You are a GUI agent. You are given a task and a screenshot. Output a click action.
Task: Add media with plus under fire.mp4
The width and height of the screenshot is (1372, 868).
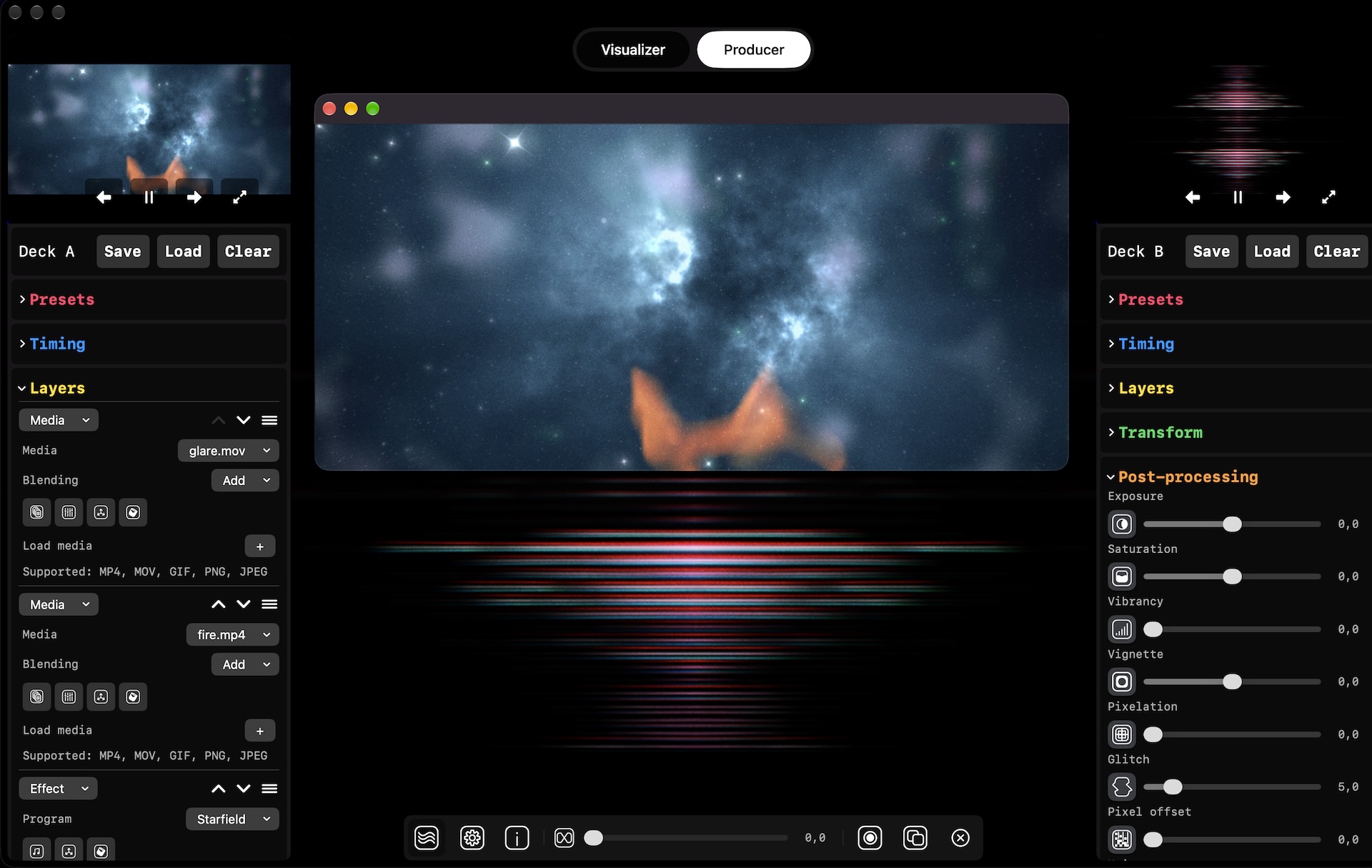(260, 731)
